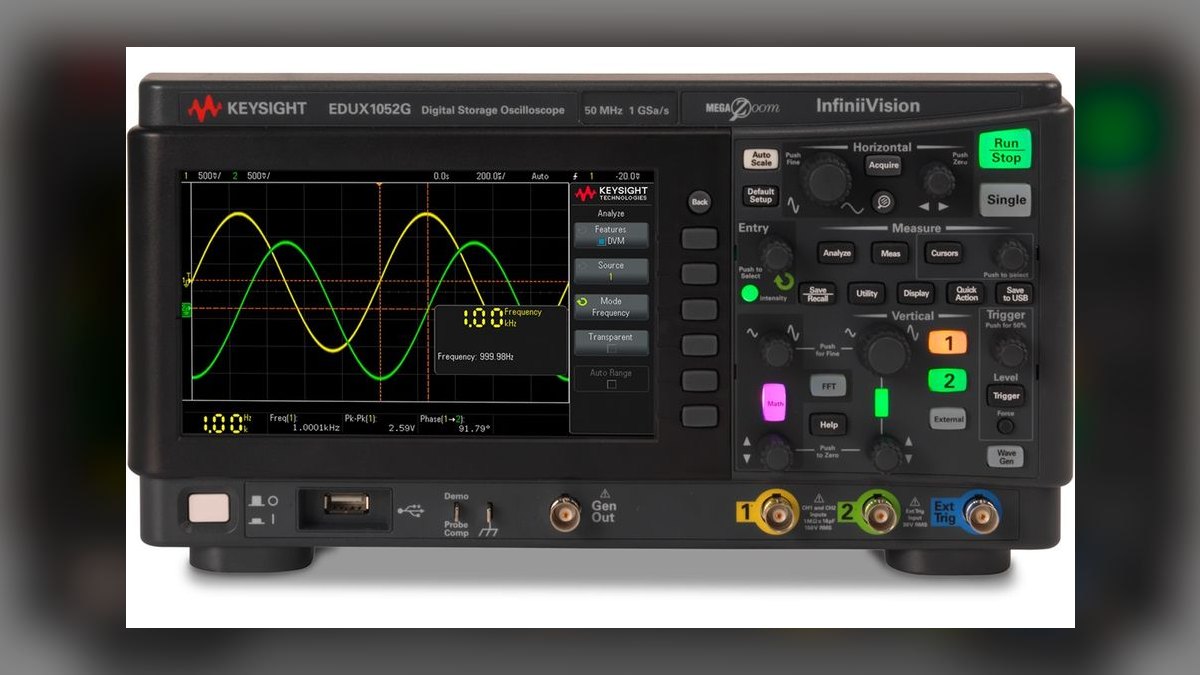Tap the green Intensity button
1200x675 pixels.
[x=750, y=294]
